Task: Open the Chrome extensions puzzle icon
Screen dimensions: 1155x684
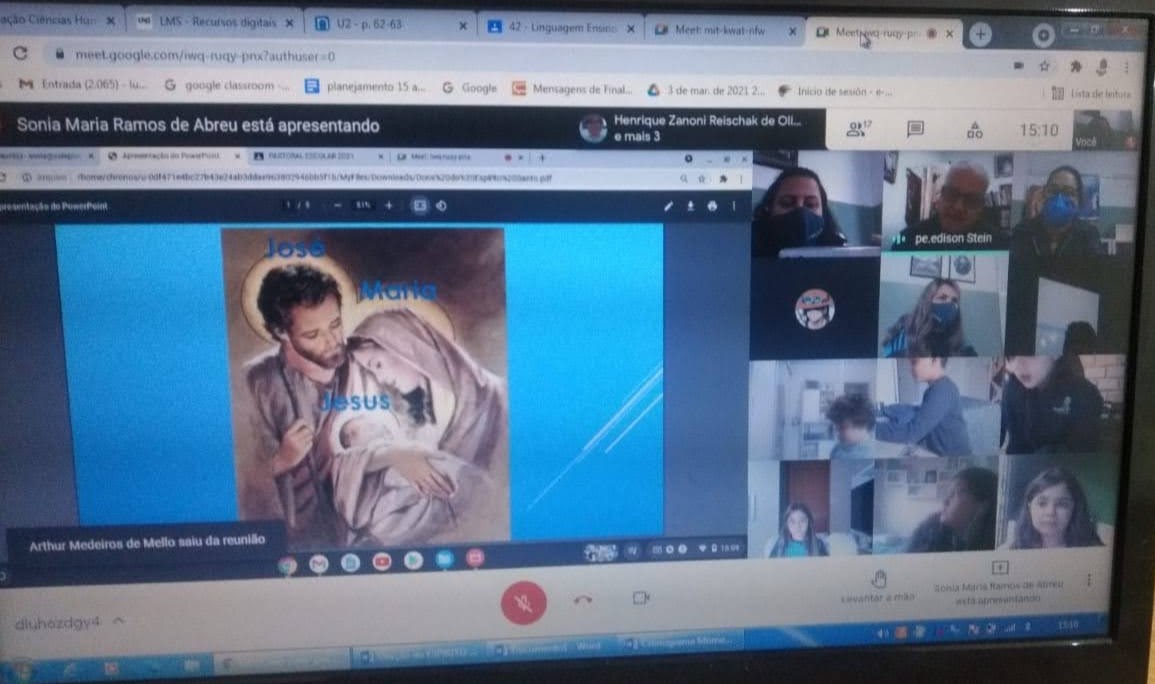Action: pos(1075,67)
